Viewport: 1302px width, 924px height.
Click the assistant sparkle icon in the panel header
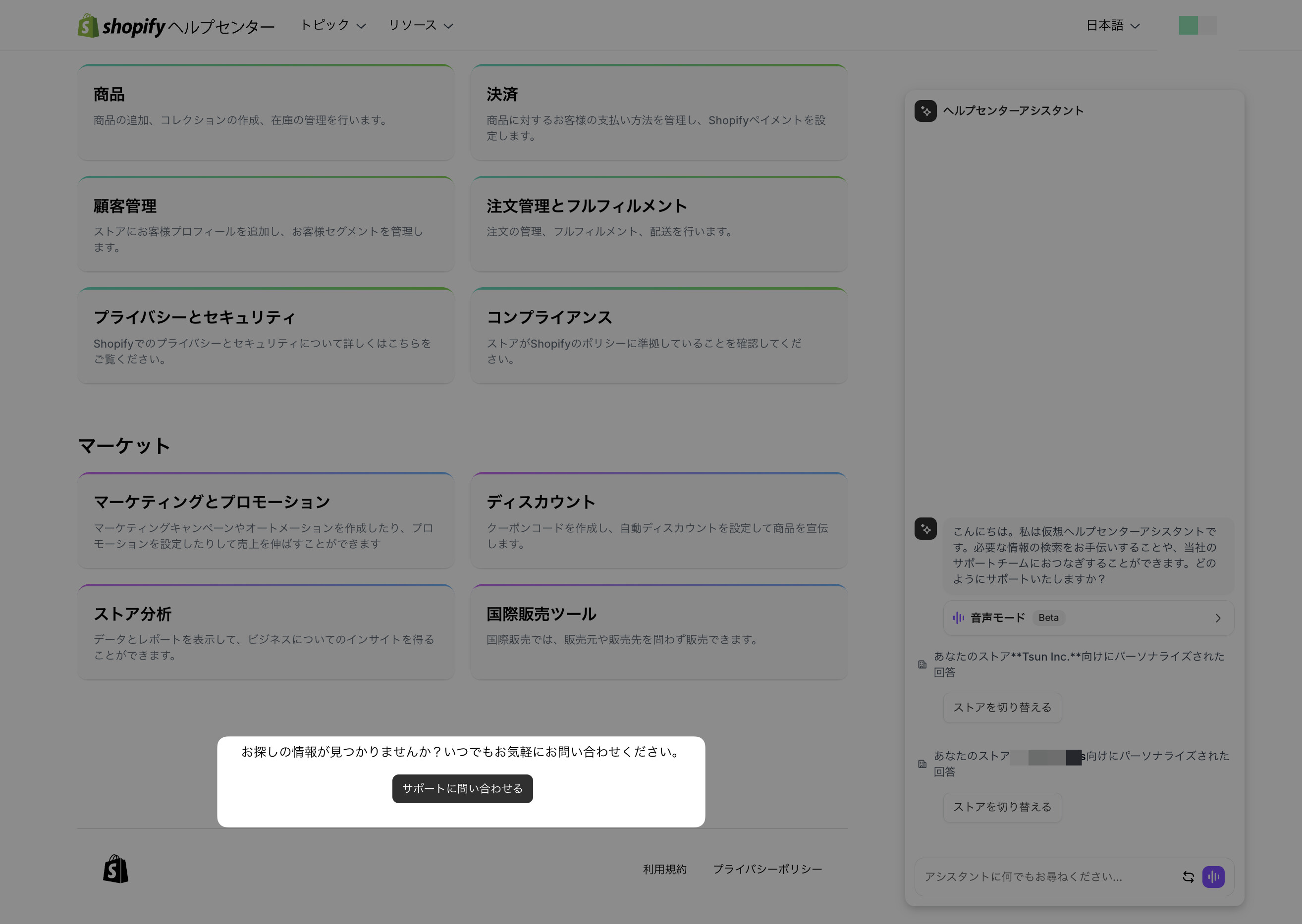(925, 111)
